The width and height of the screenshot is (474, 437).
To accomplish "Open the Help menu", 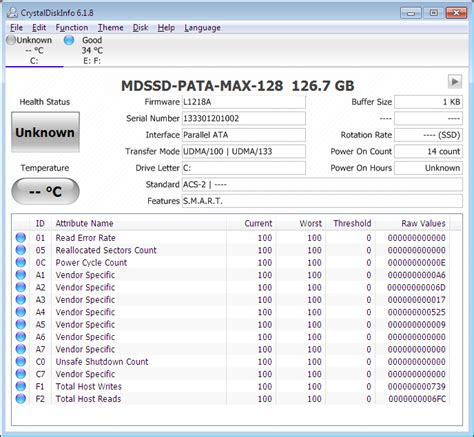I will [x=166, y=28].
